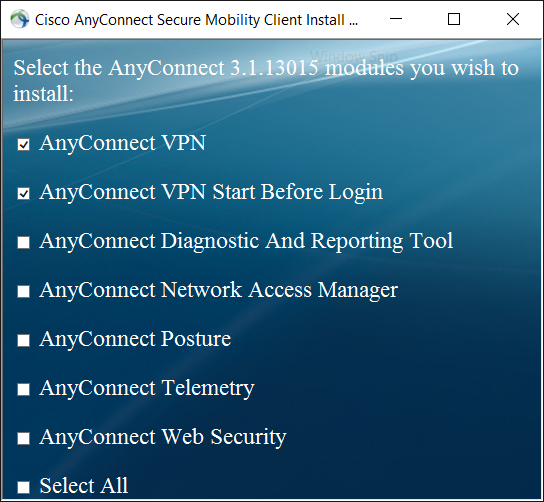
Task: Tick the Select All checkbox
Action: [24, 487]
